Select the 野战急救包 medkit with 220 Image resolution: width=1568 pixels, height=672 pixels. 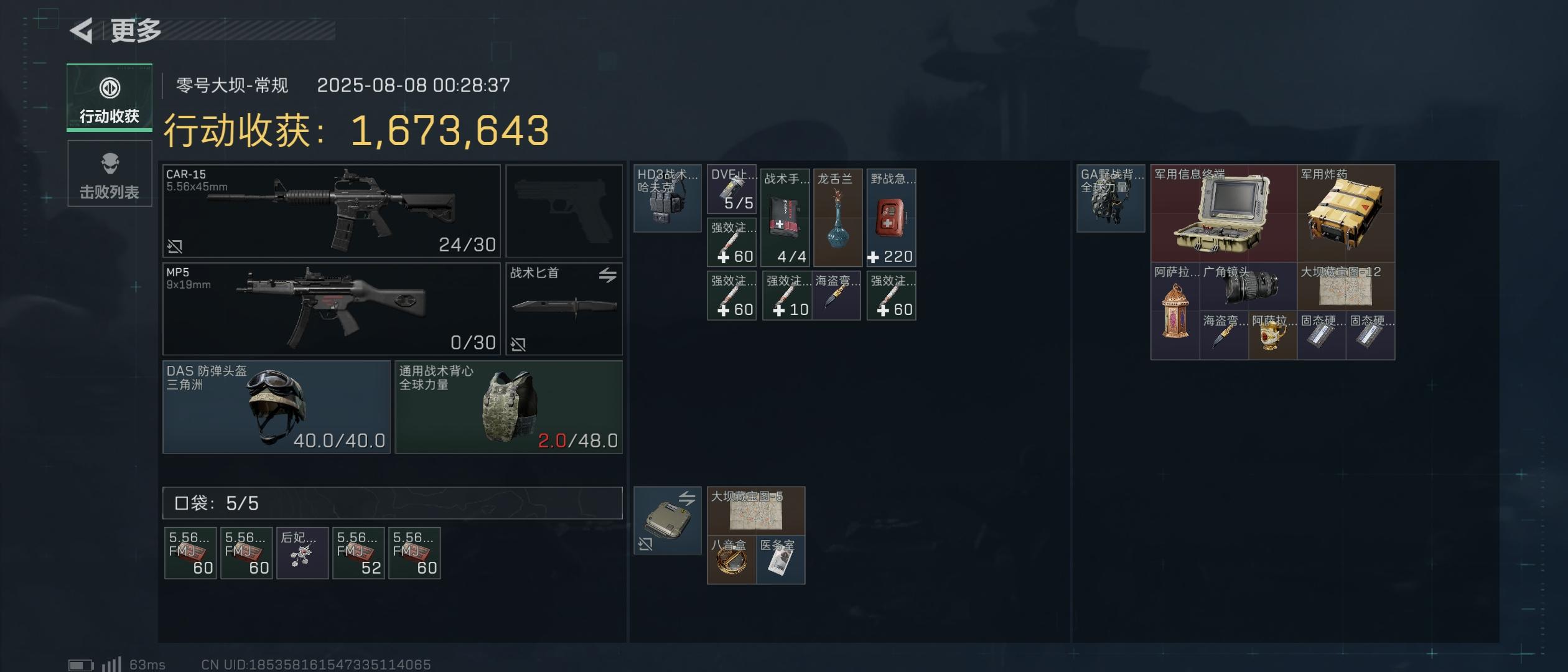891,217
